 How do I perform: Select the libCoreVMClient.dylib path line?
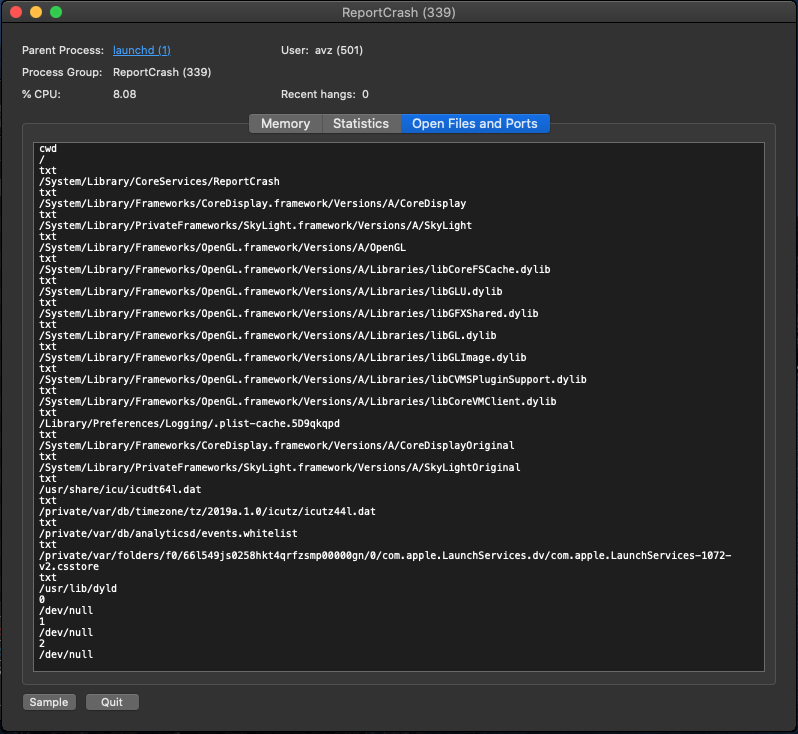click(298, 402)
